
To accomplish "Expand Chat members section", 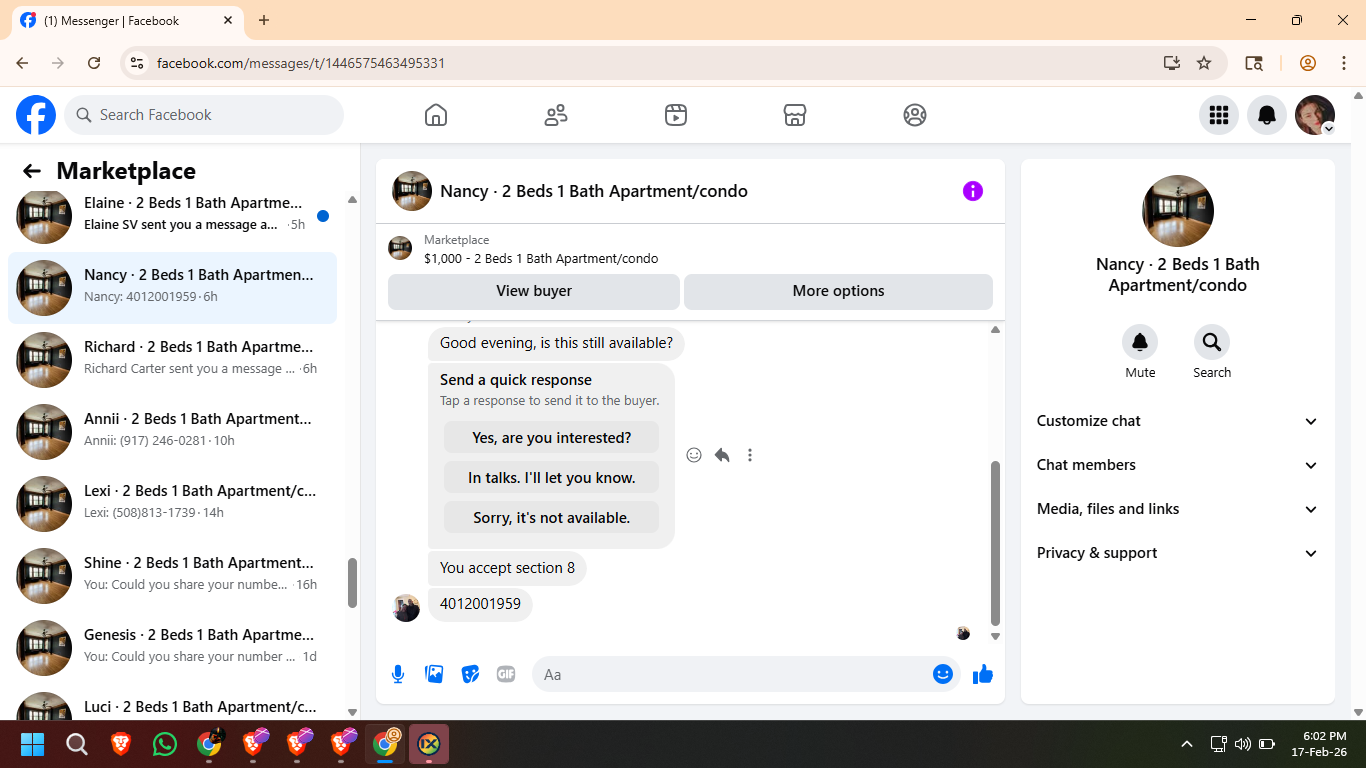I will coord(1178,465).
